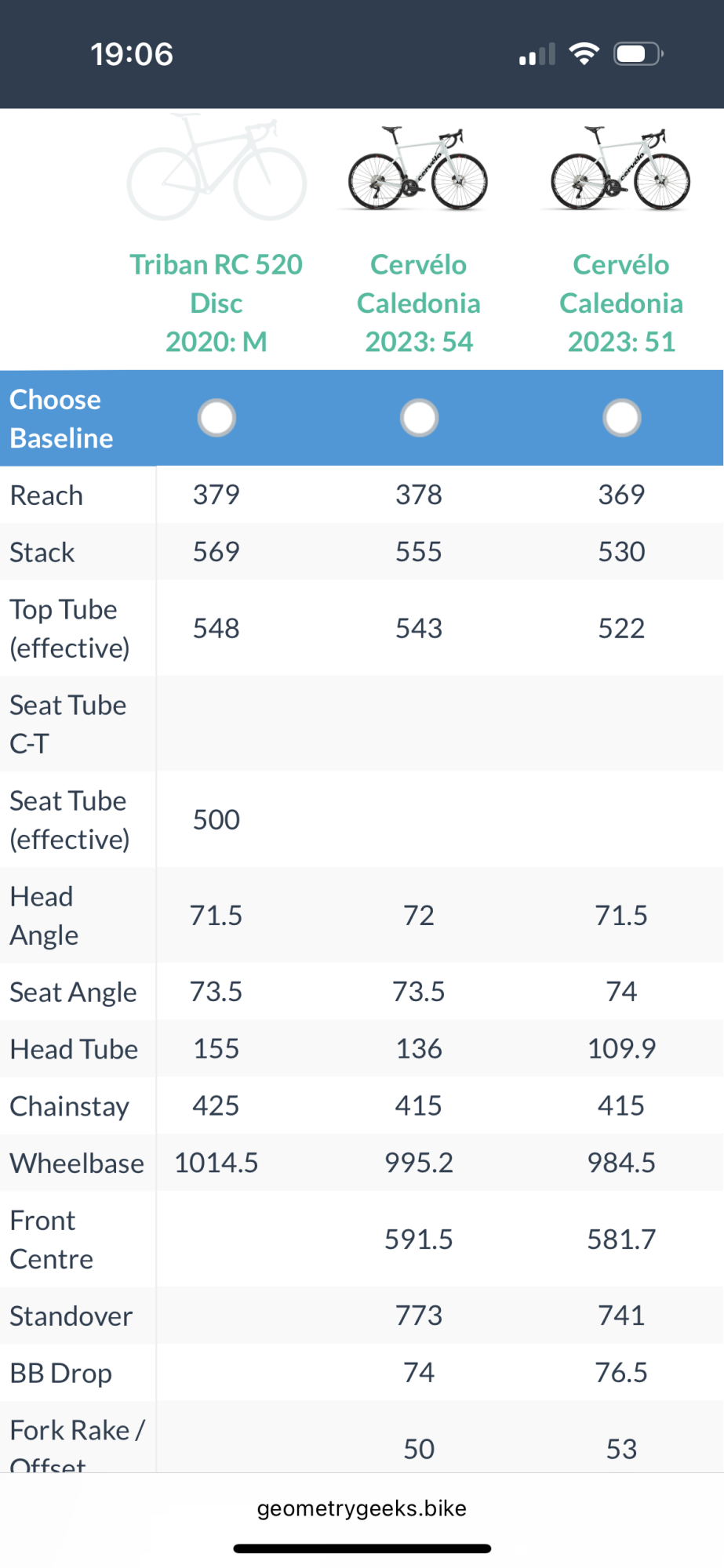Open Cervélo Caledonia 2023: 51 link

click(x=621, y=303)
